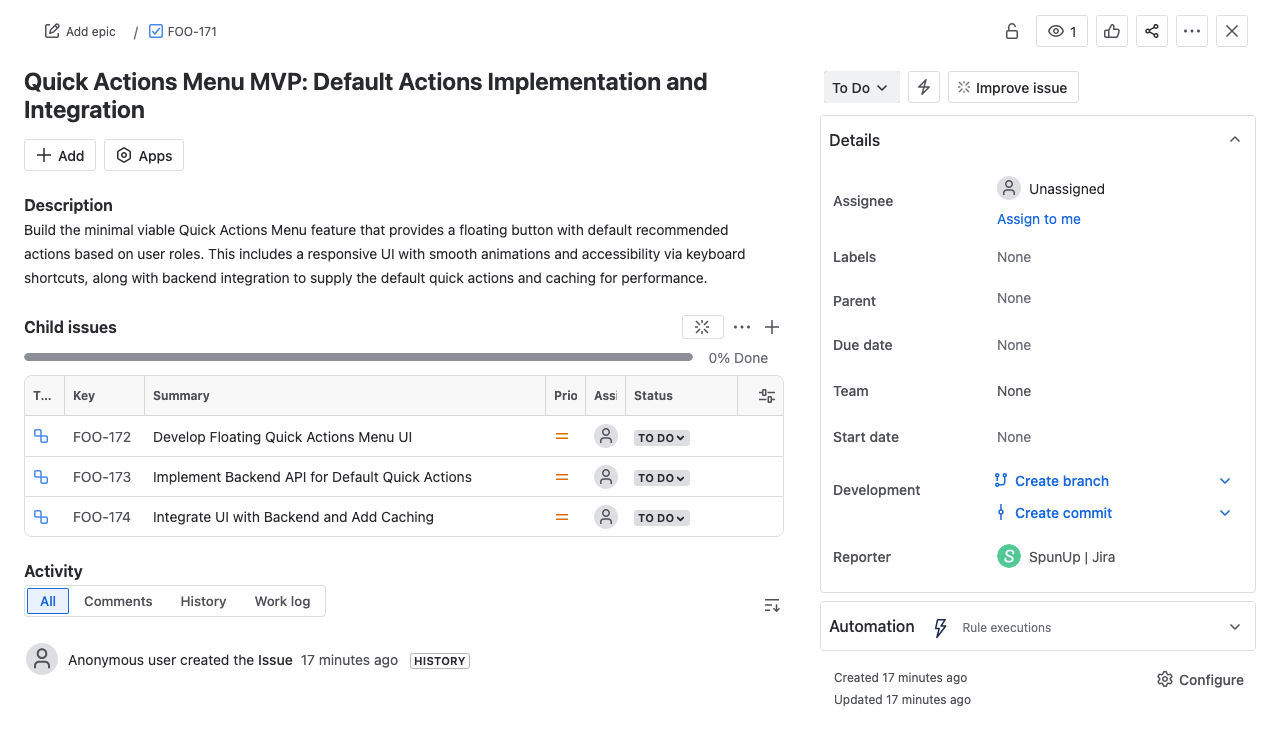The width and height of the screenshot is (1278, 741).
Task: Click the Assign to me link
Action: click(x=1039, y=219)
